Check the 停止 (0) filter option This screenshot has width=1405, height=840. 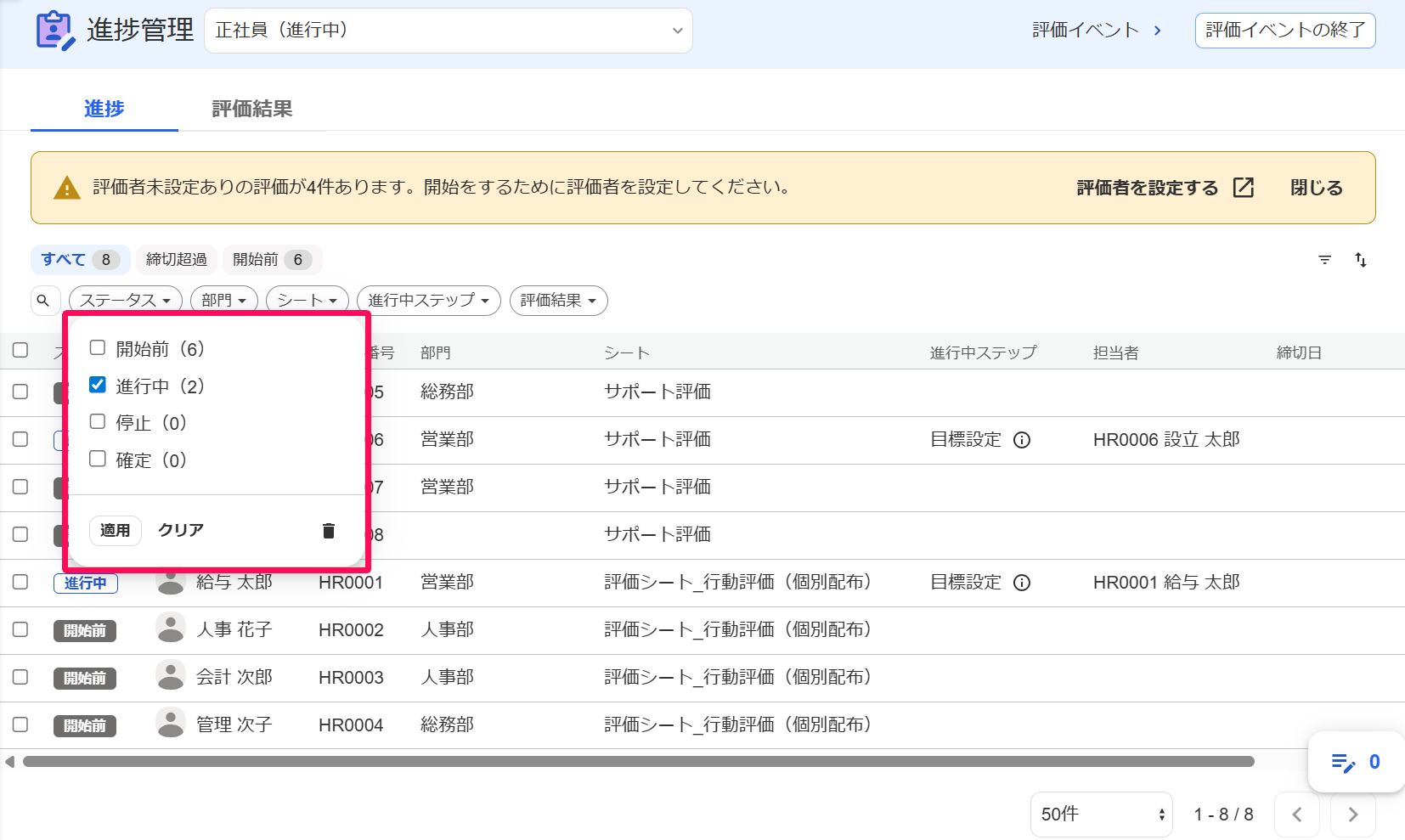(x=98, y=421)
